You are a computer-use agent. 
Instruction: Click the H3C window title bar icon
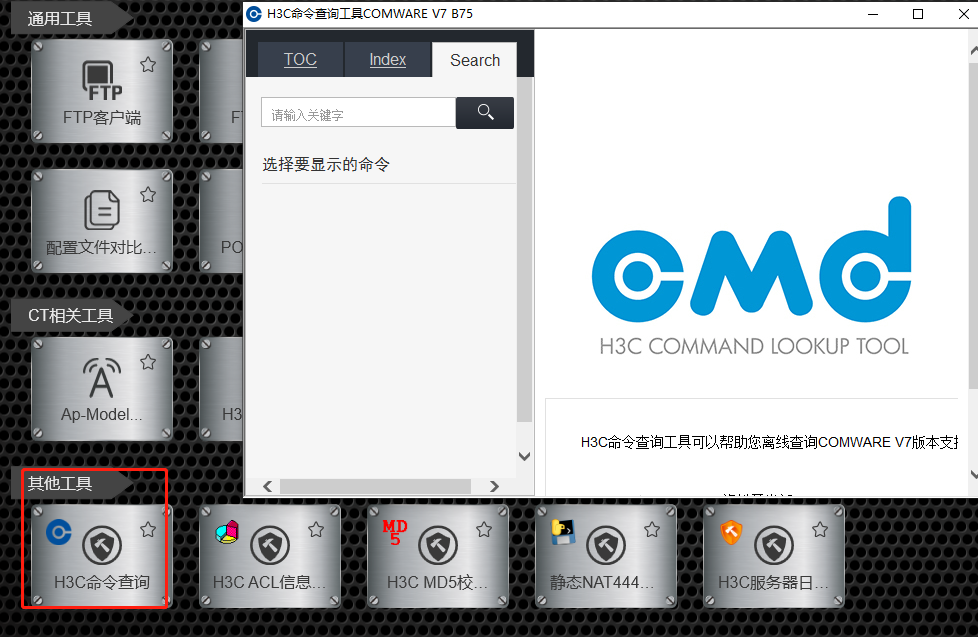(x=254, y=14)
